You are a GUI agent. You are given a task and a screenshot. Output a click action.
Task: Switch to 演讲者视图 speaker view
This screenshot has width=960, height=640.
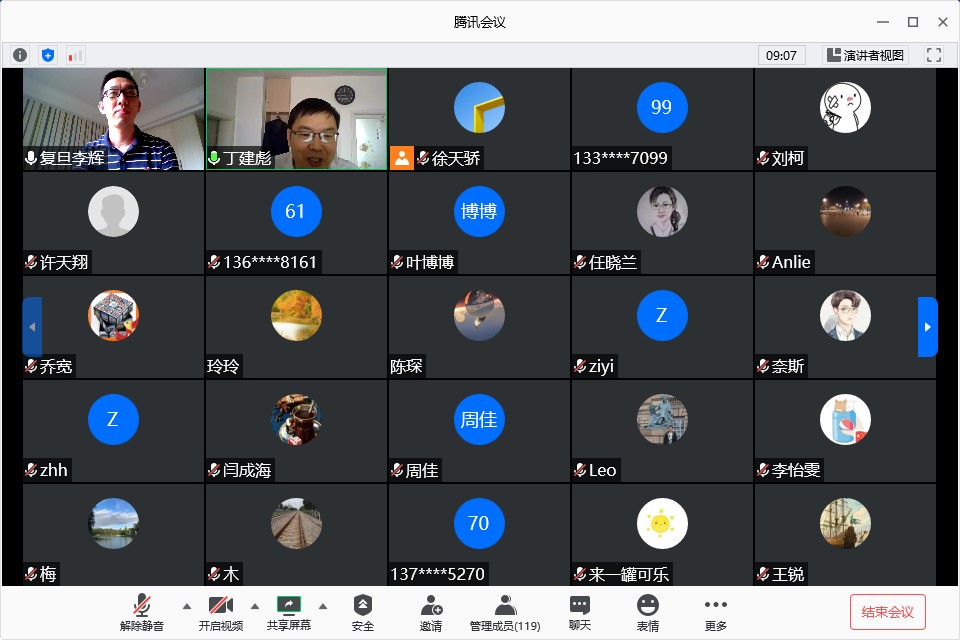point(864,55)
